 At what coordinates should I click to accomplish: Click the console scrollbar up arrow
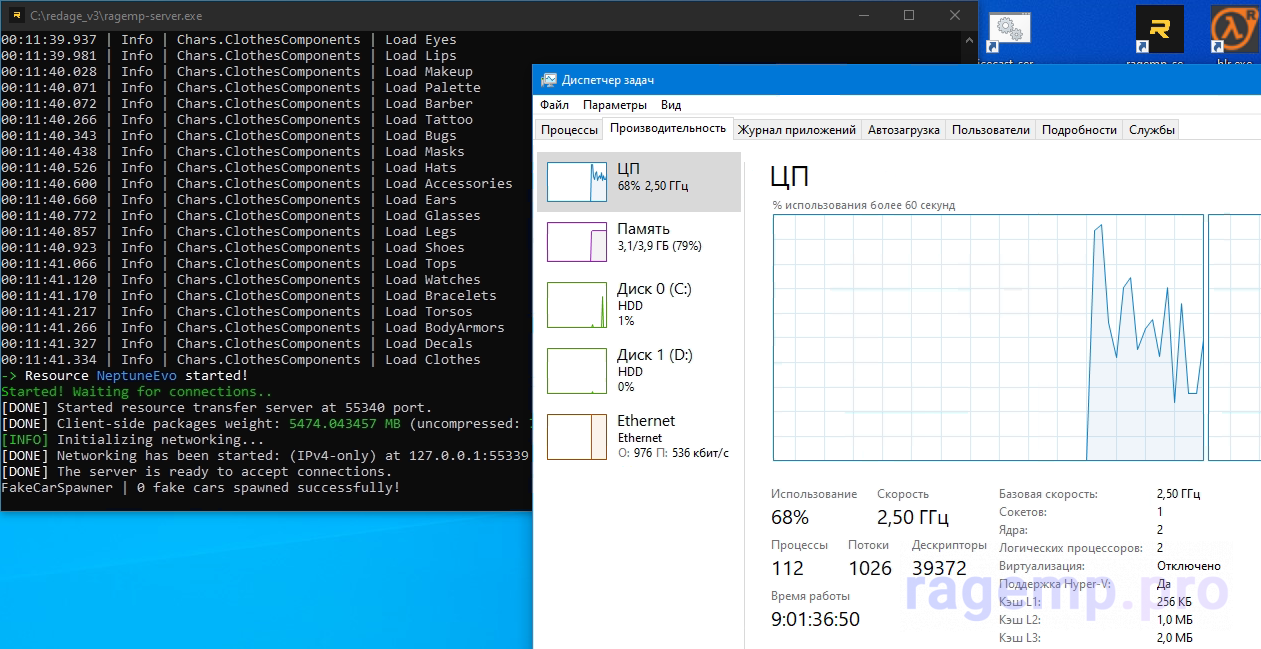coord(969,40)
